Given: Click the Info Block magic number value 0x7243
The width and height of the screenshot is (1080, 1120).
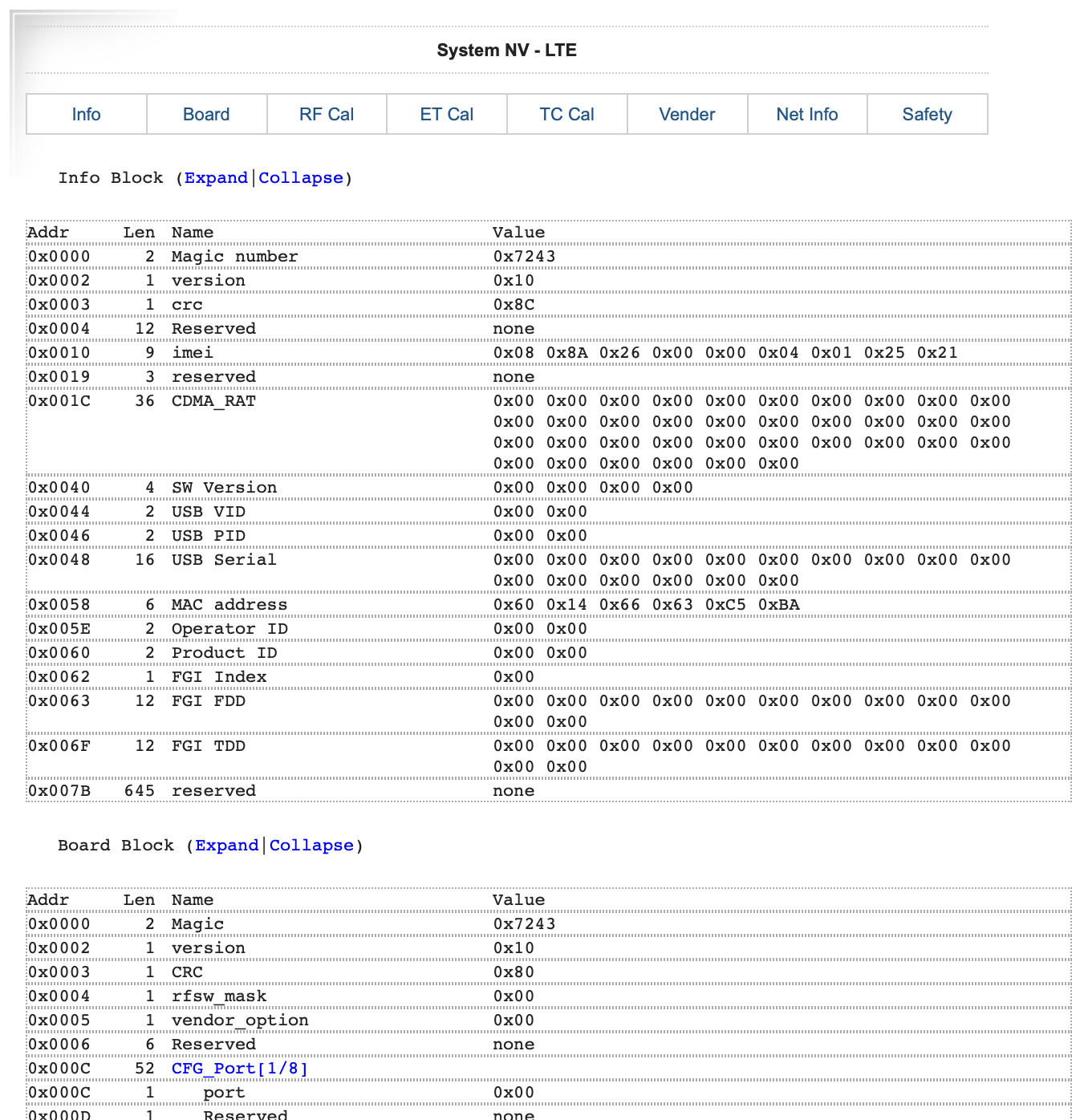Looking at the screenshot, I should pyautogui.click(x=524, y=257).
